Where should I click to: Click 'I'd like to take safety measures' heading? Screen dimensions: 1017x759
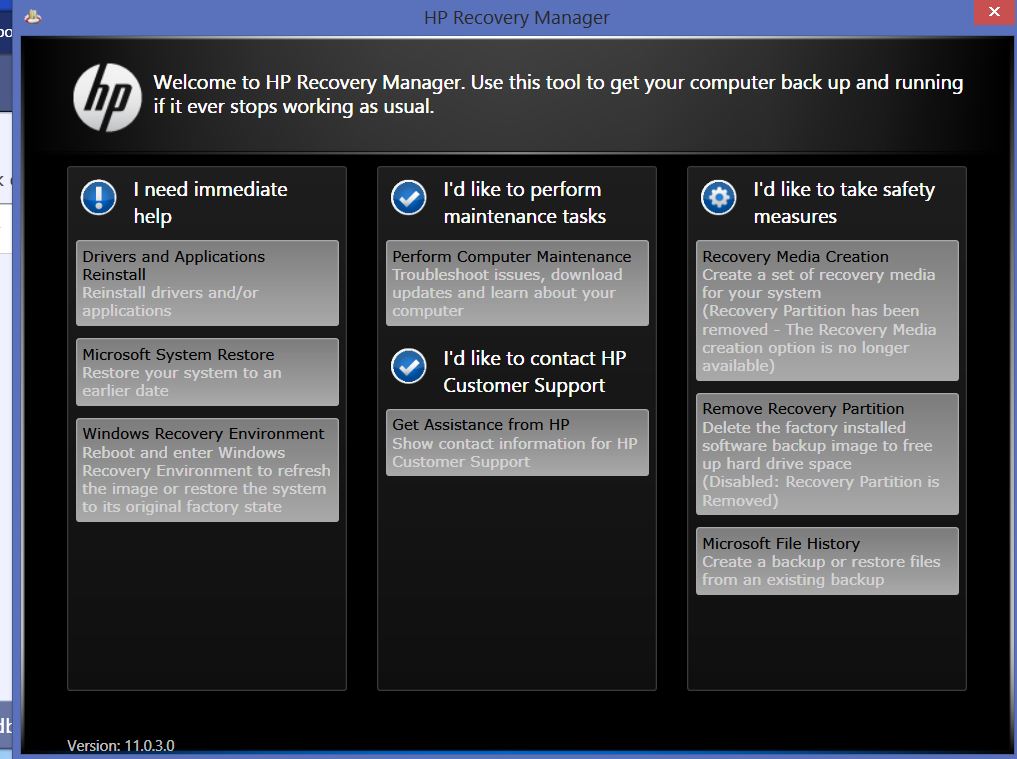tap(844, 202)
